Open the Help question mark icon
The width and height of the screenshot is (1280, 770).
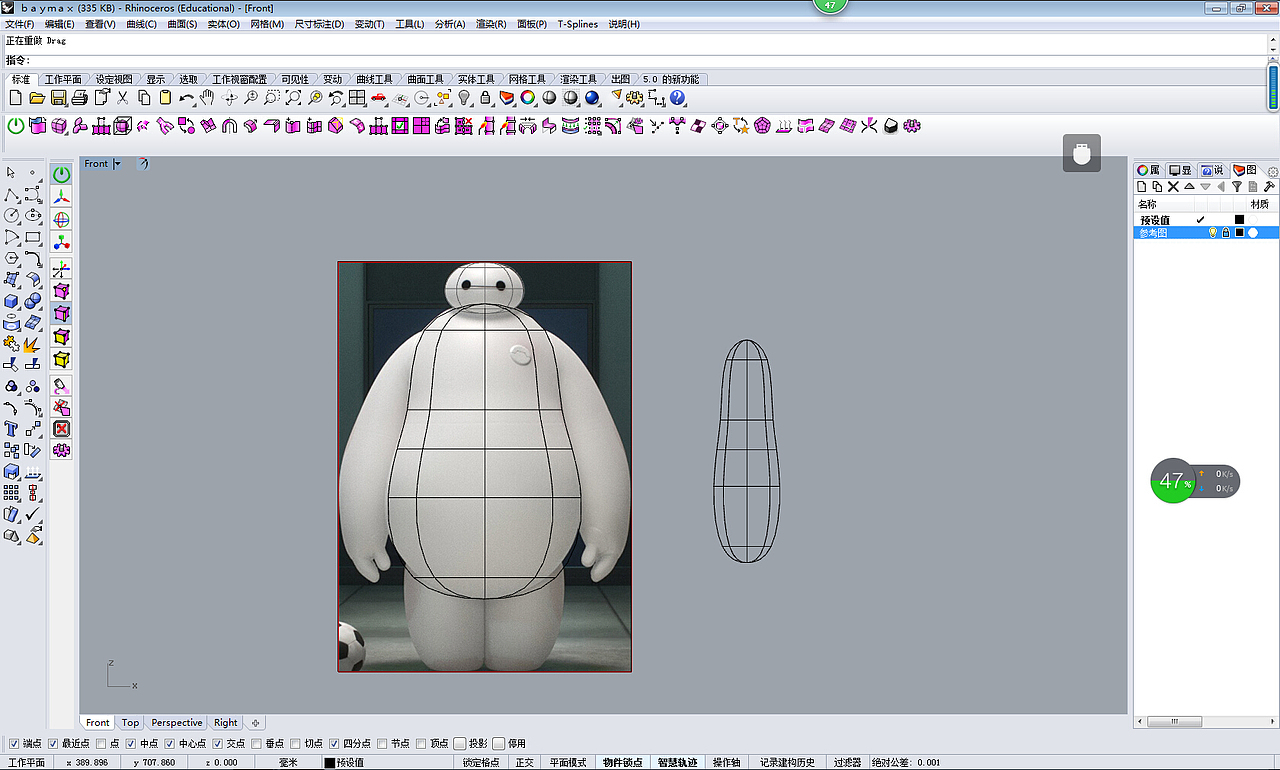pyautogui.click(x=678, y=98)
